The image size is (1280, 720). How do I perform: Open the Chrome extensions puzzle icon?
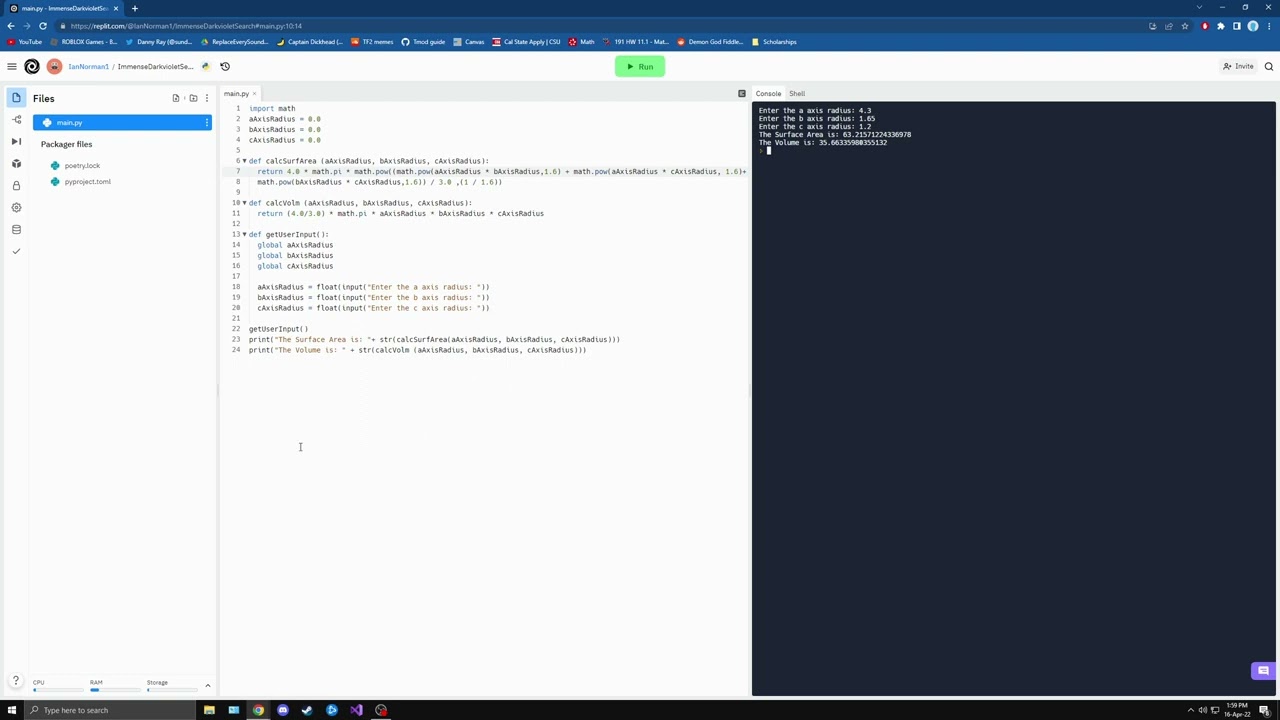click(1221, 26)
